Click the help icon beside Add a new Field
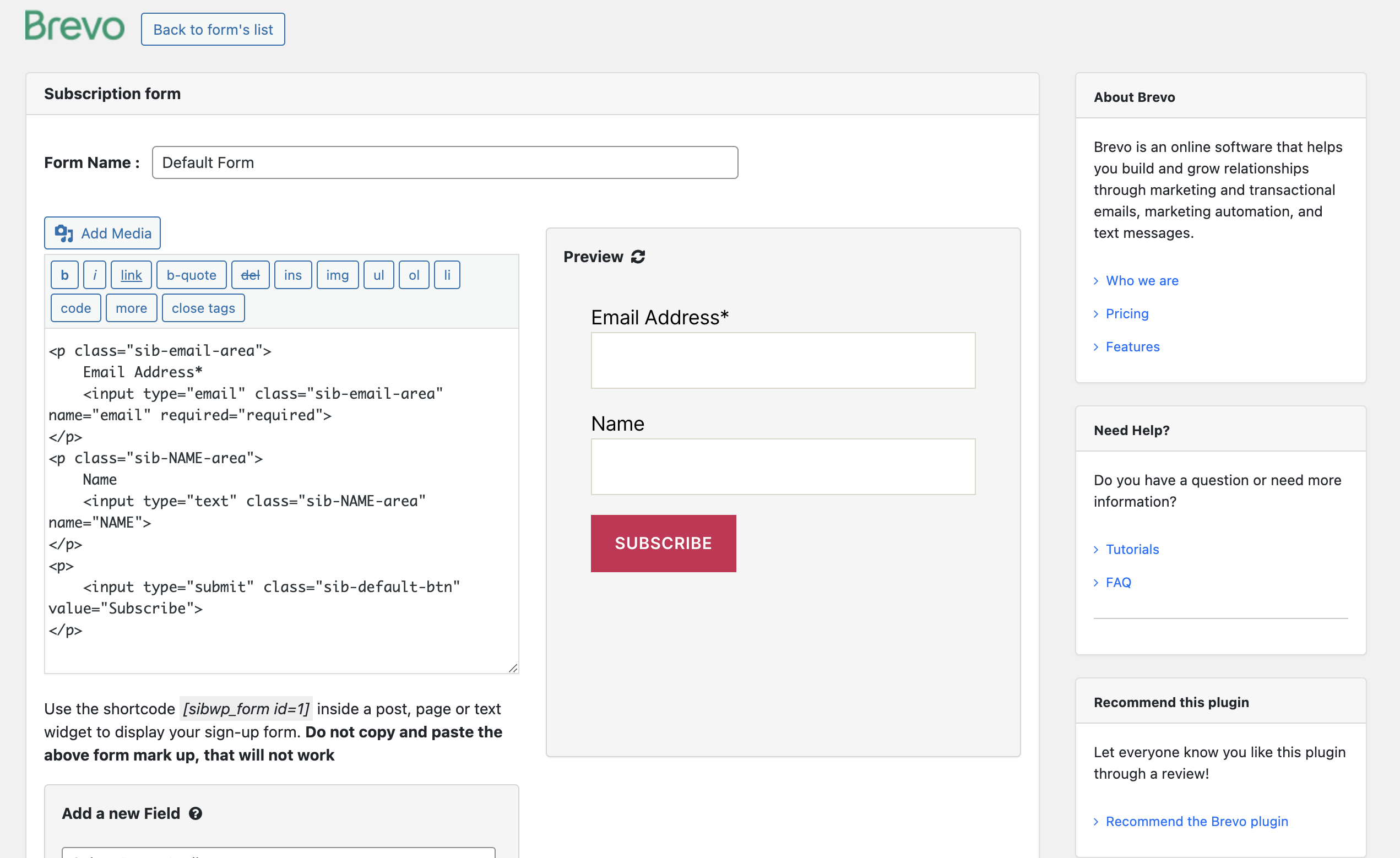The width and height of the screenshot is (1400, 858). [x=196, y=814]
